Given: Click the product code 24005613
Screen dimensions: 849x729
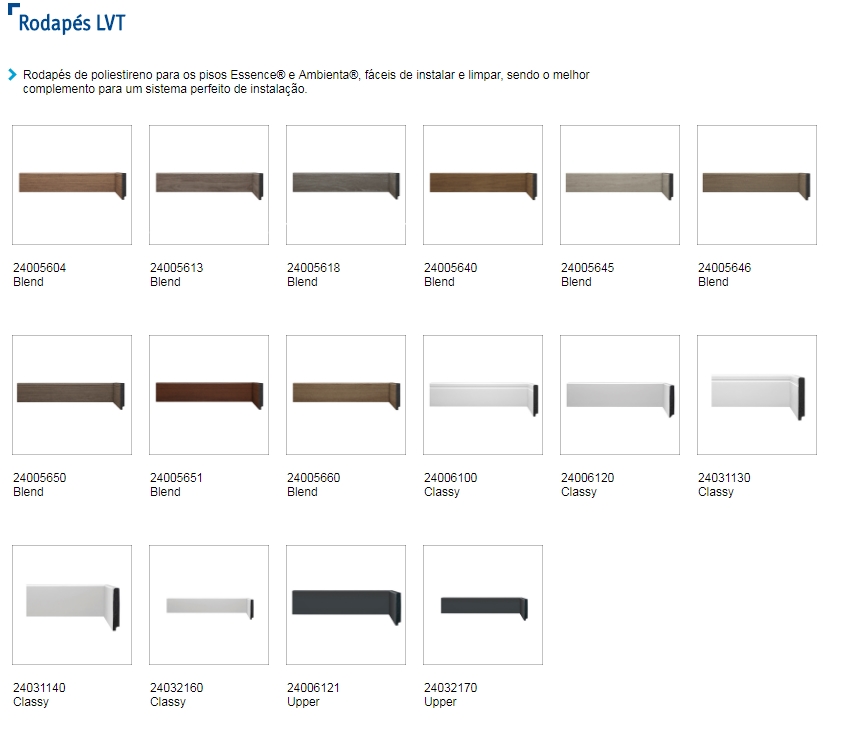Looking at the screenshot, I should (x=177, y=268).
